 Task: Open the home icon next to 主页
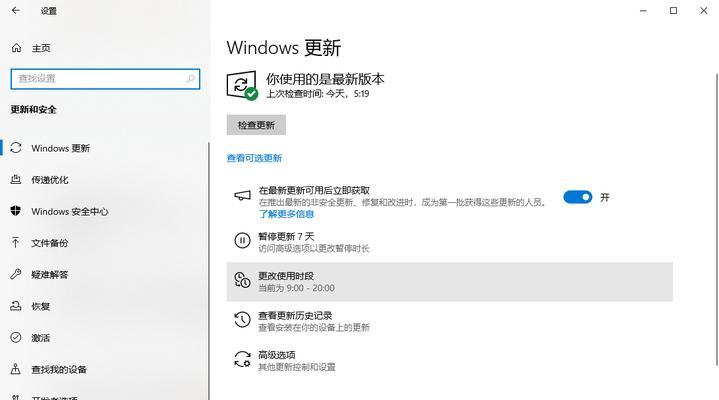17,48
